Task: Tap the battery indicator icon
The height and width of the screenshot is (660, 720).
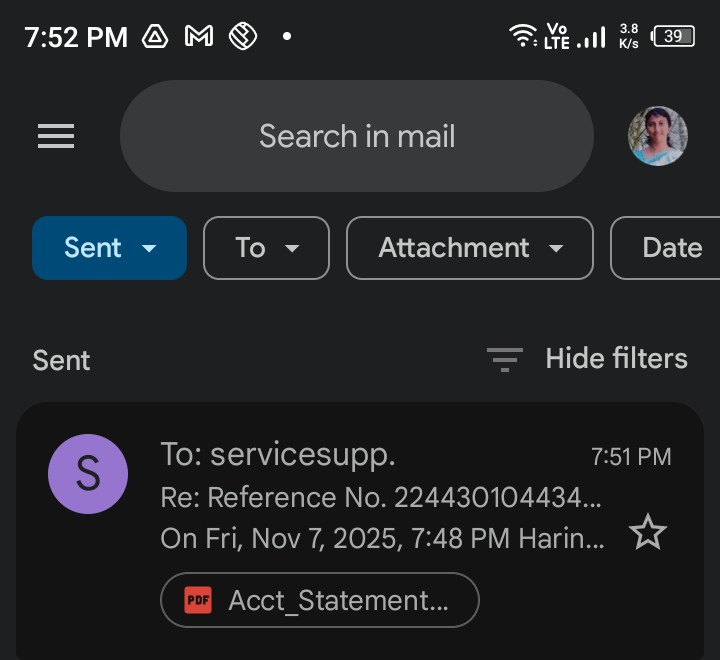Action: [673, 37]
